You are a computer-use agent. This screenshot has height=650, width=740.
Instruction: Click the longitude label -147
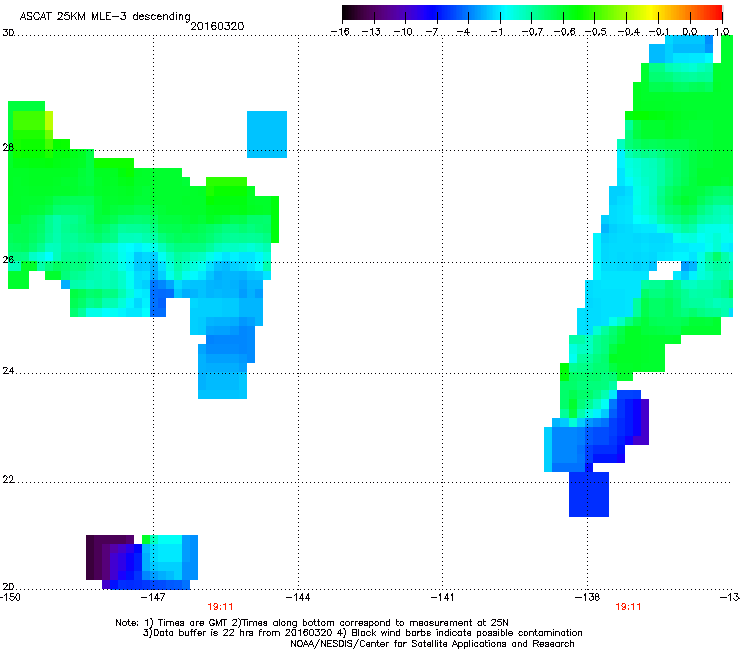tap(153, 598)
